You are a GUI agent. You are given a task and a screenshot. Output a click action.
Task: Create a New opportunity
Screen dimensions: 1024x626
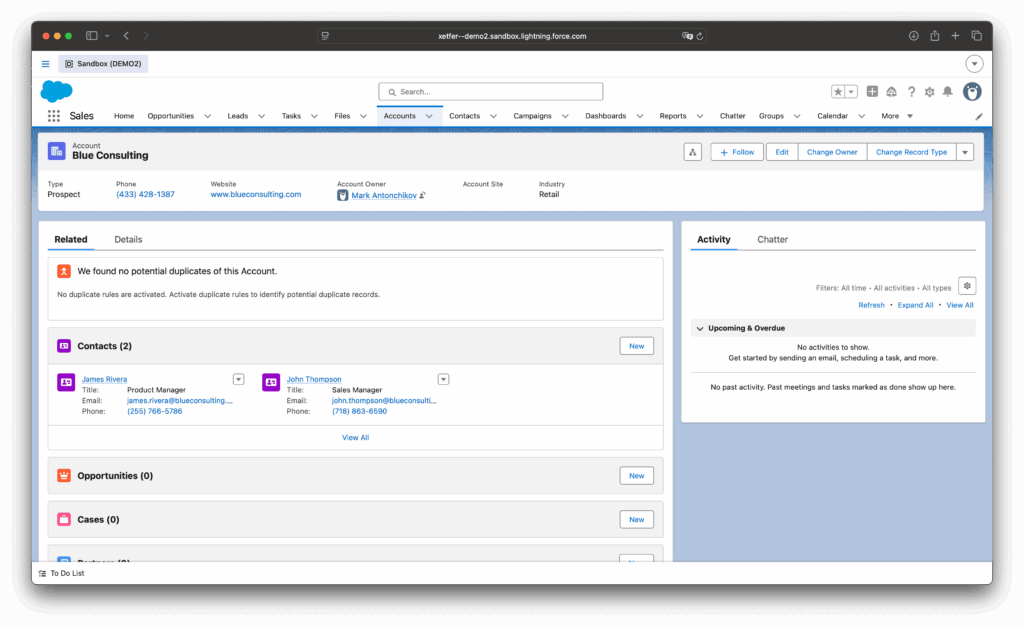[636, 476]
